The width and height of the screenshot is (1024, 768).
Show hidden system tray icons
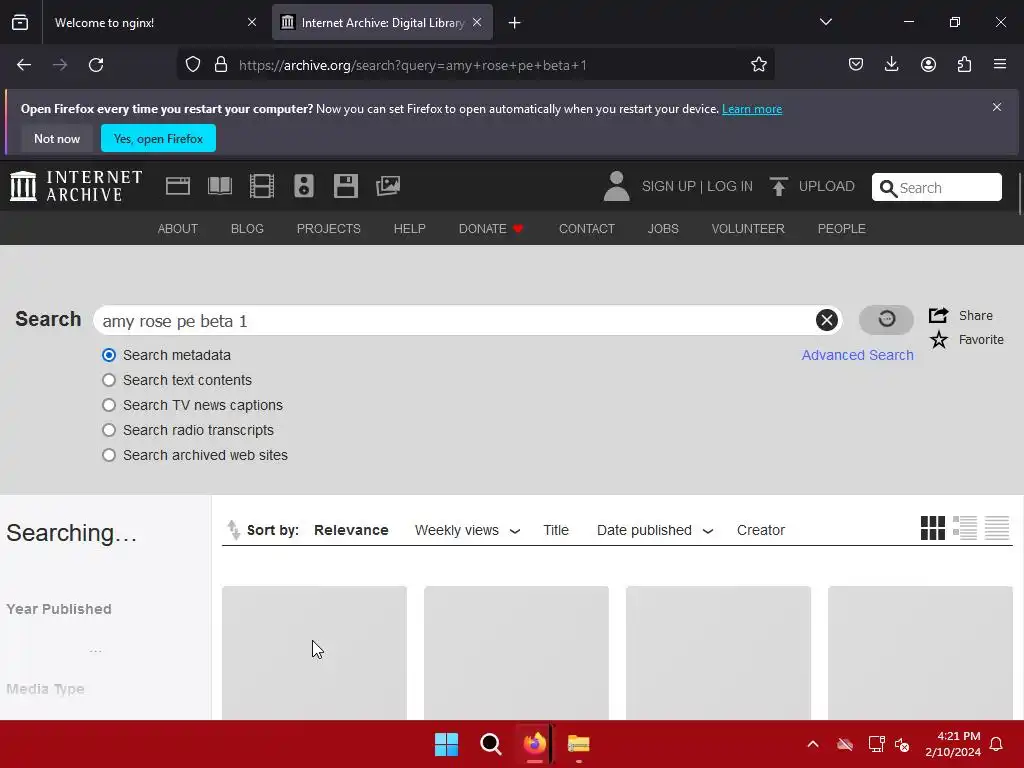(x=813, y=744)
